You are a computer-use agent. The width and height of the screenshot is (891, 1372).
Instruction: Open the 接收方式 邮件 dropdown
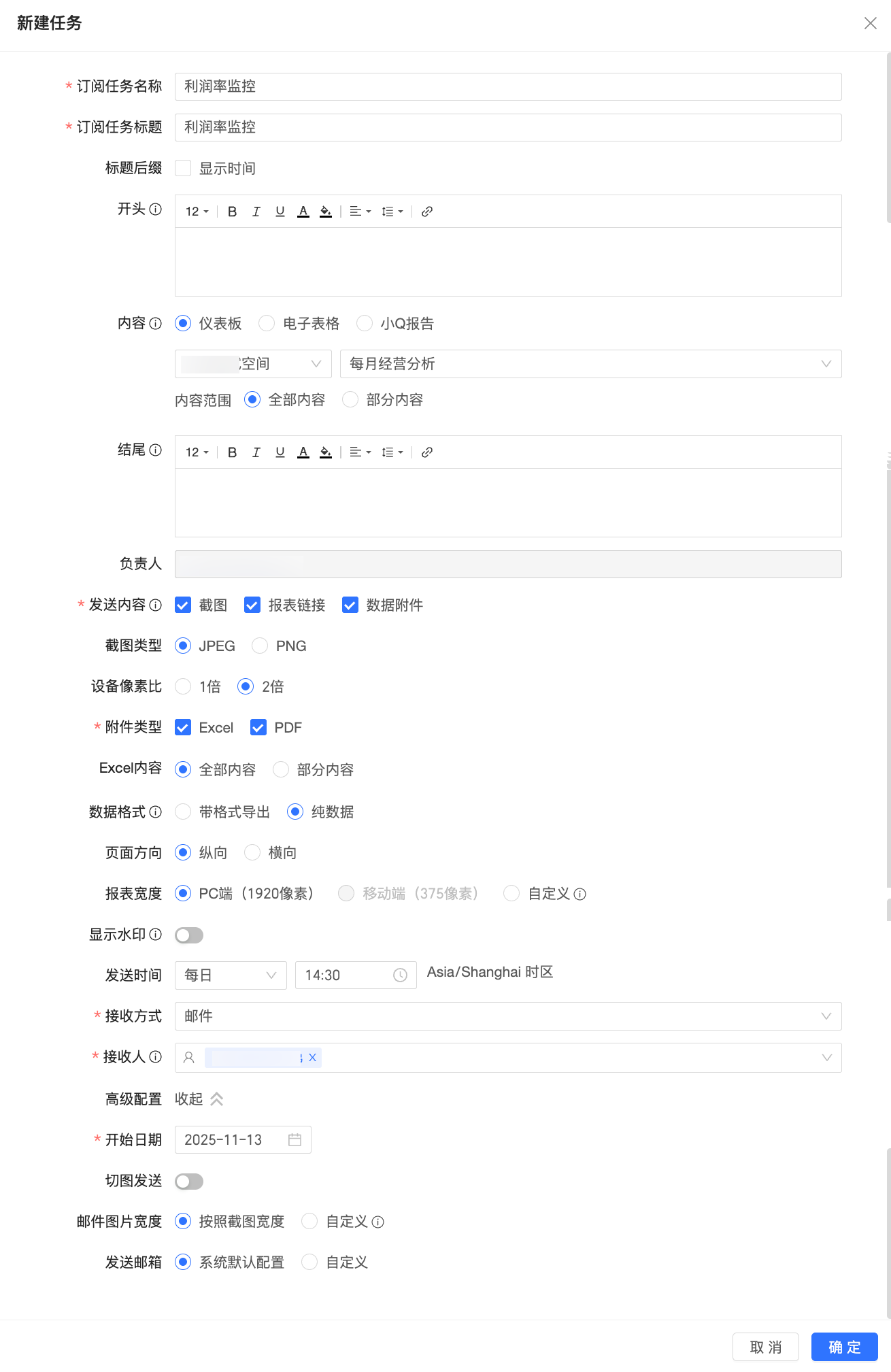508,1016
